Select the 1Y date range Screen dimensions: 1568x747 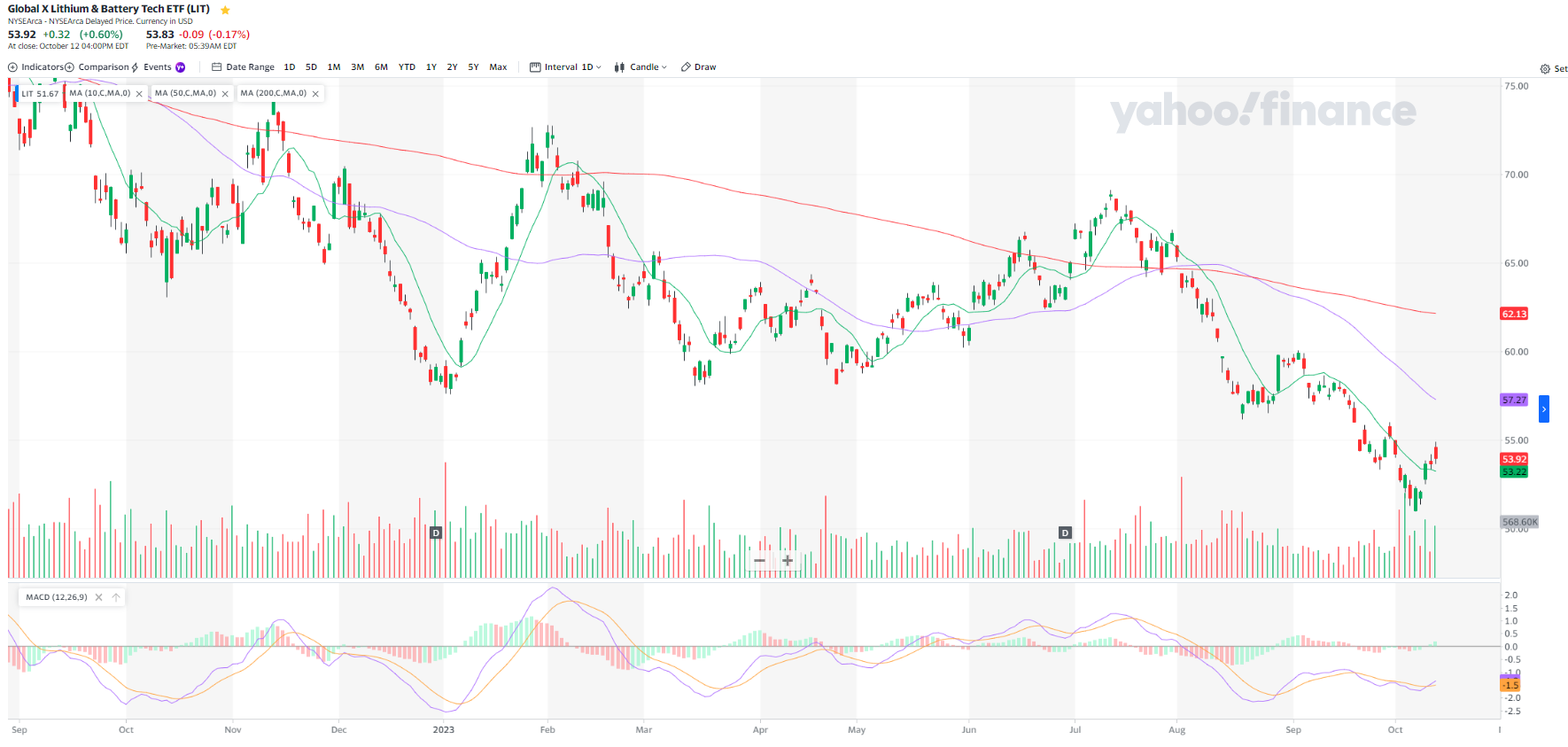[x=431, y=67]
